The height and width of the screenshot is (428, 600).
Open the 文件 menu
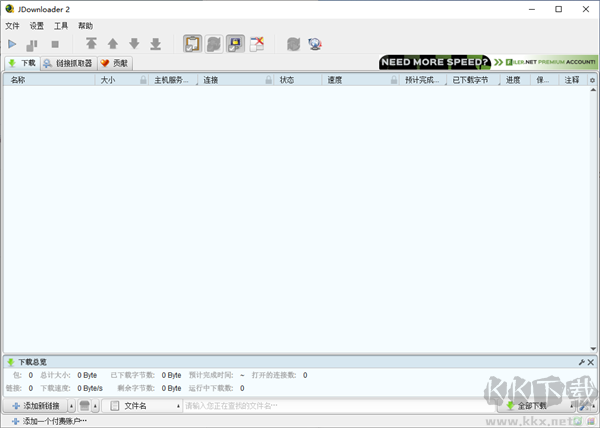pyautogui.click(x=12, y=26)
